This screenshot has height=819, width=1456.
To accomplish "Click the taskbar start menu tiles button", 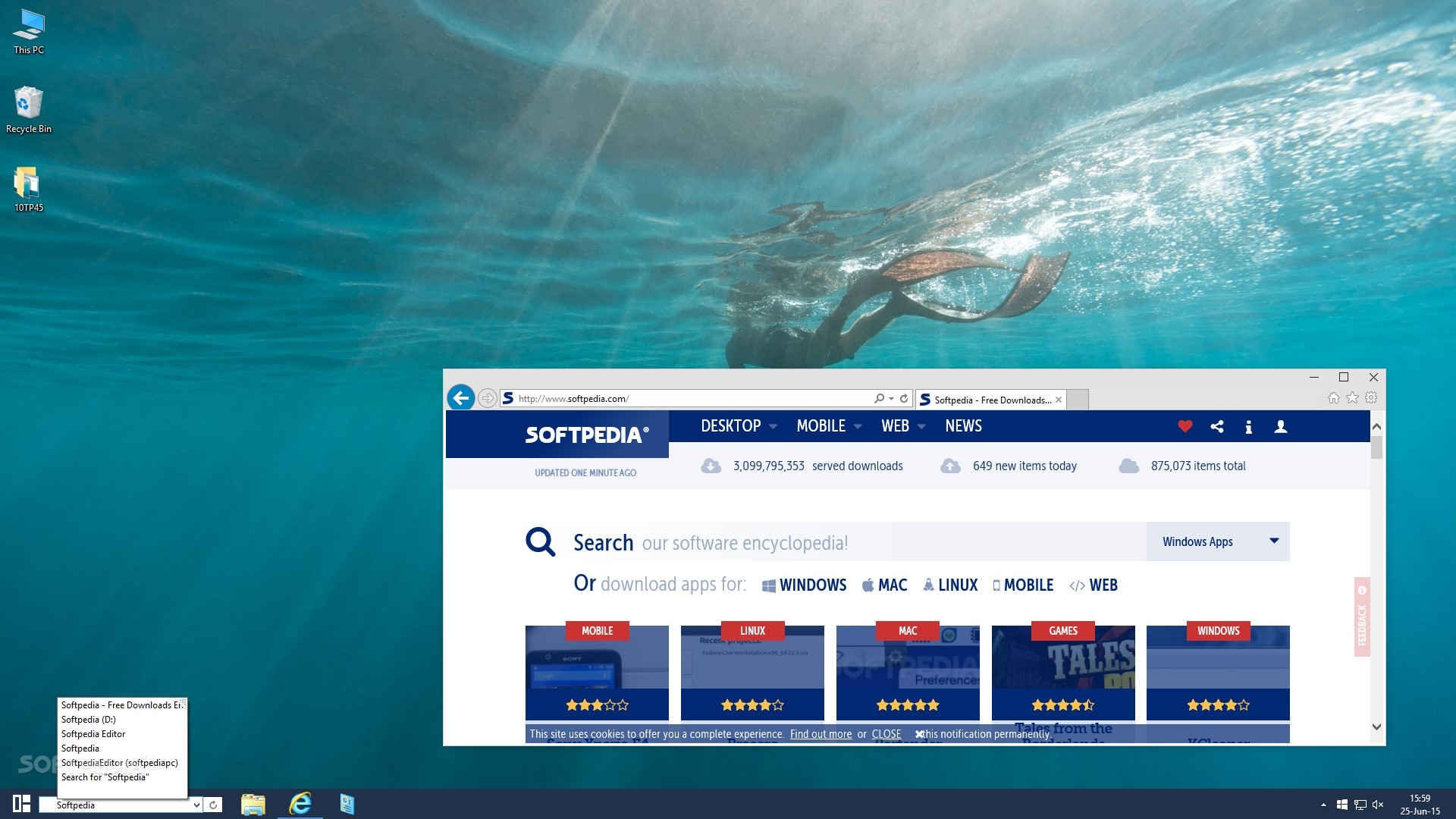I will pos(21,804).
